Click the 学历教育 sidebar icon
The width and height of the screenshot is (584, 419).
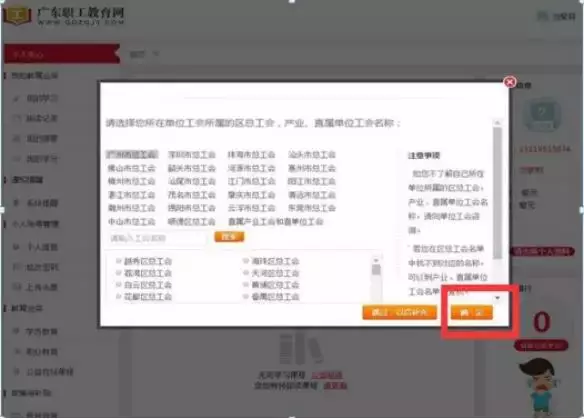[x=17, y=331]
